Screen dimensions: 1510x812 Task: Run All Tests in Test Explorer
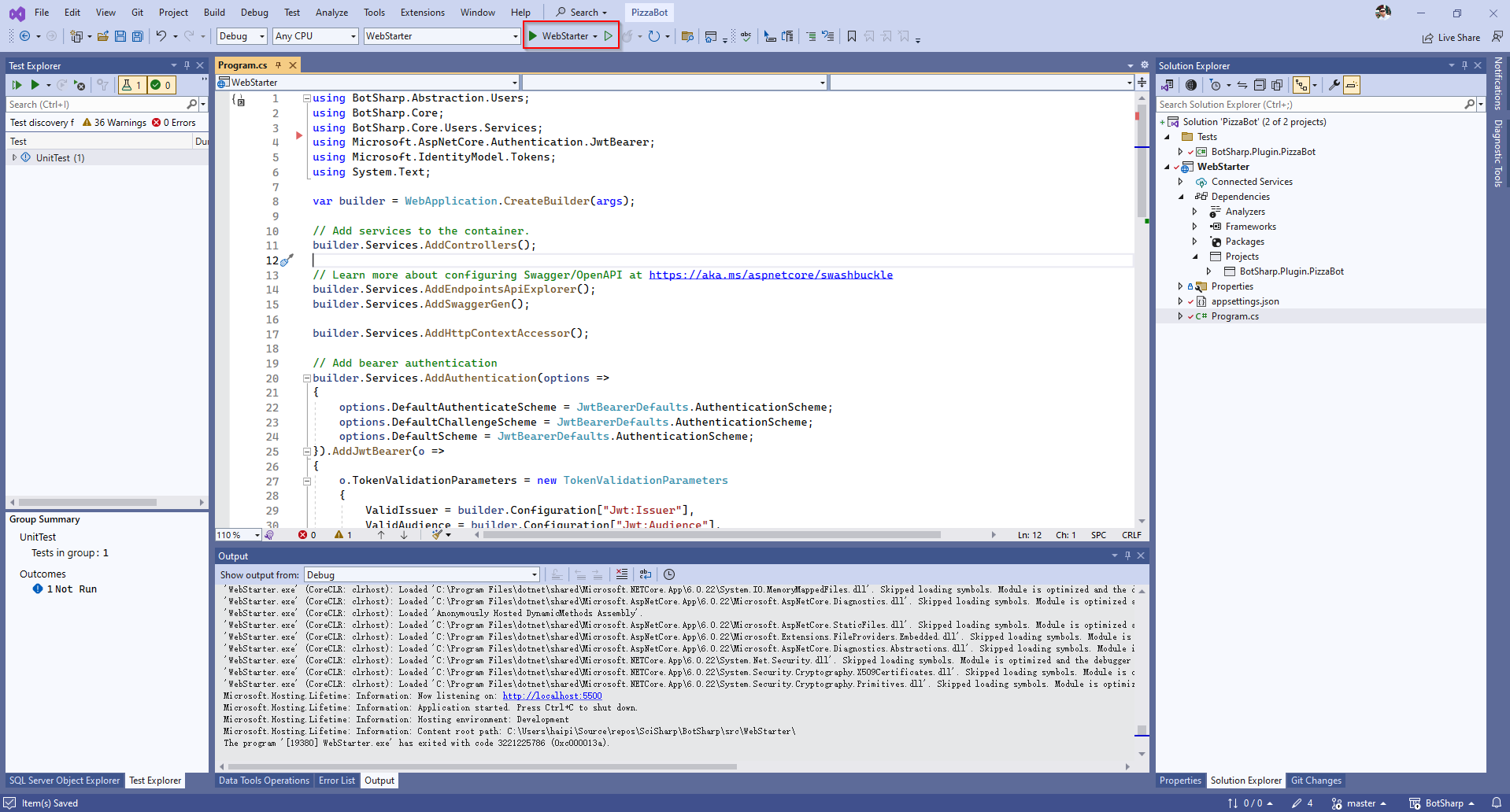coord(17,85)
